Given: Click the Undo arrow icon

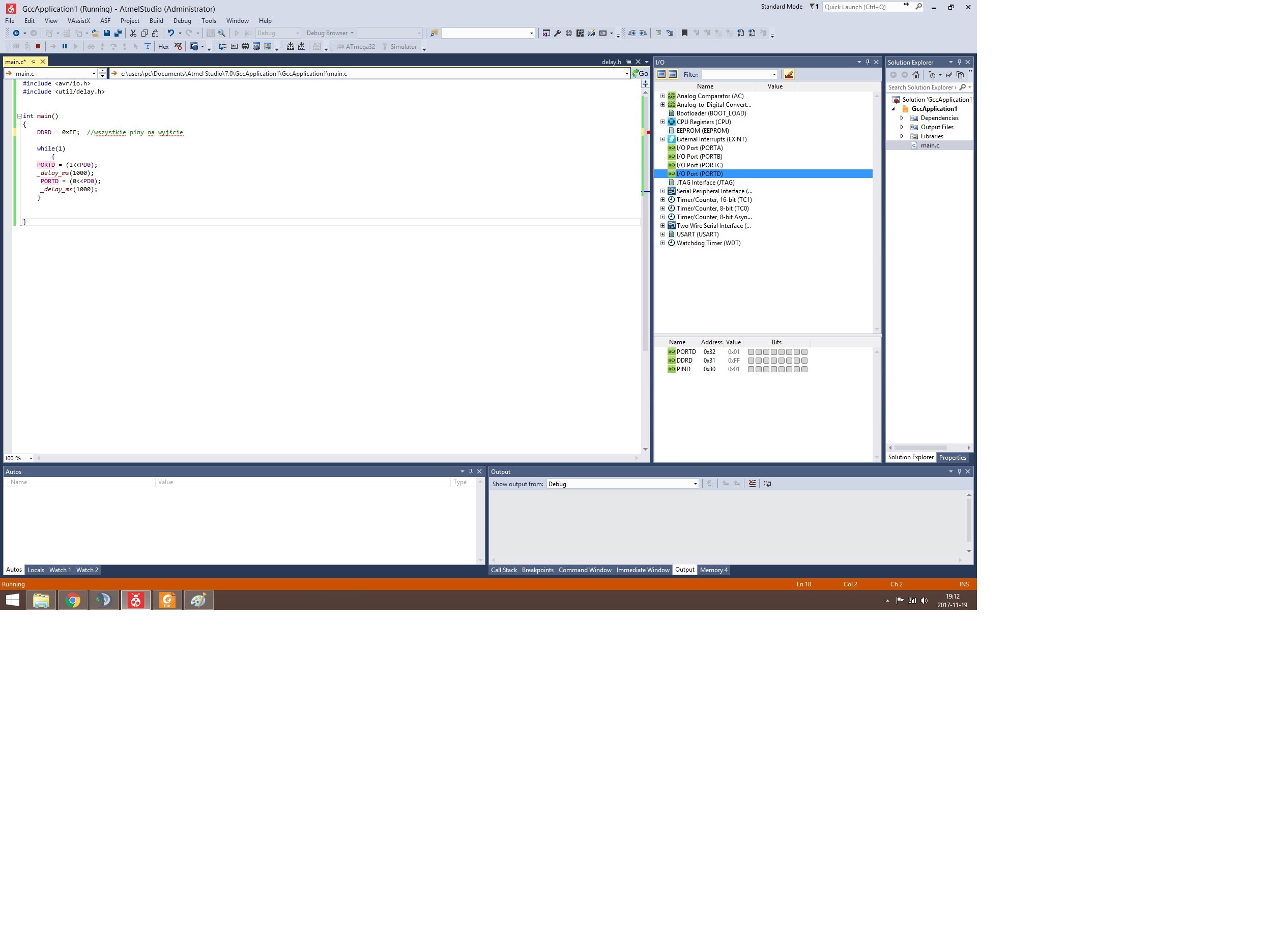Looking at the screenshot, I should 170,33.
